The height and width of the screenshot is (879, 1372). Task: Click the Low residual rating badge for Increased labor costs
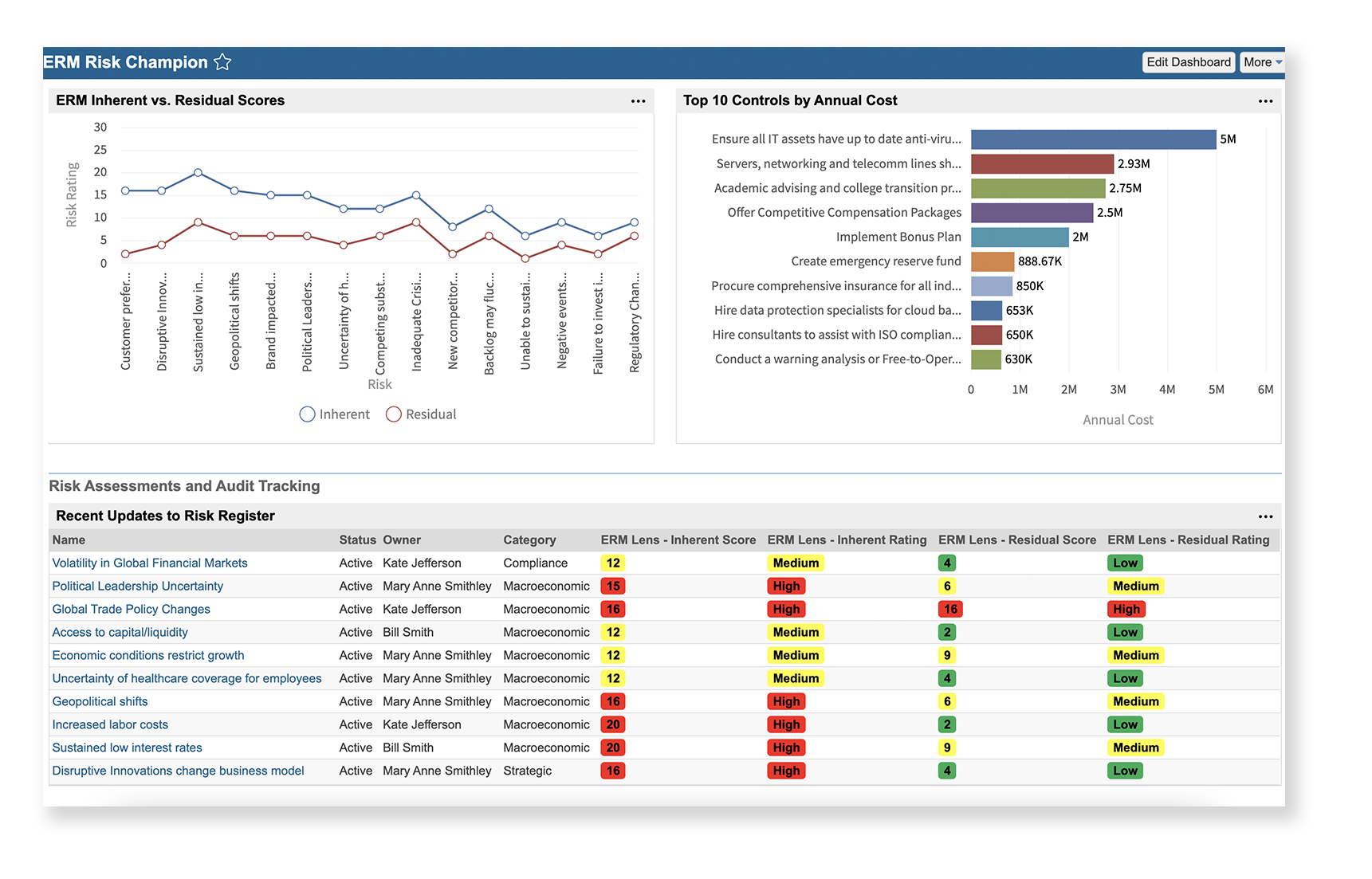(x=1125, y=724)
